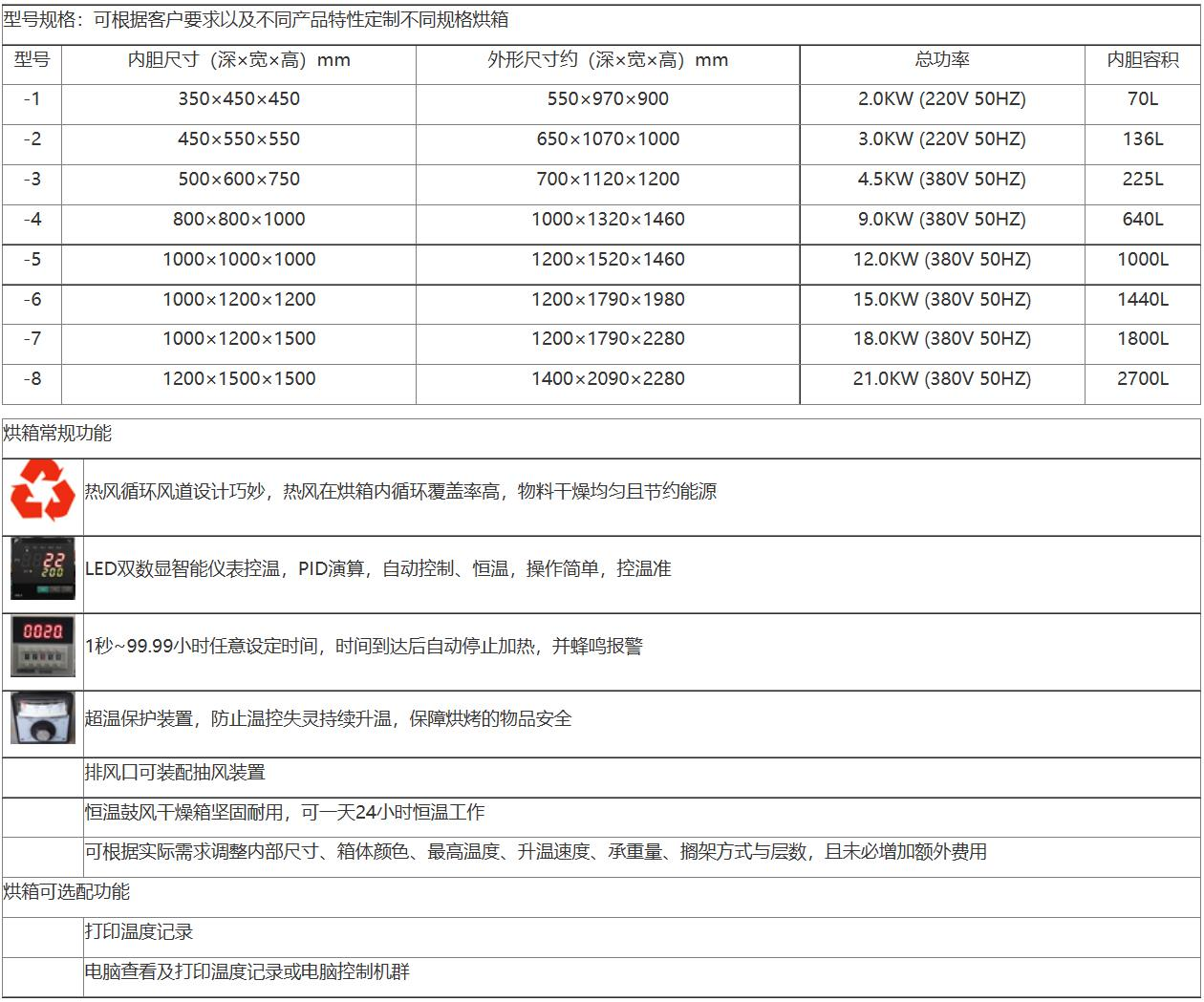Click the 打印温度记录 option text

(139, 932)
